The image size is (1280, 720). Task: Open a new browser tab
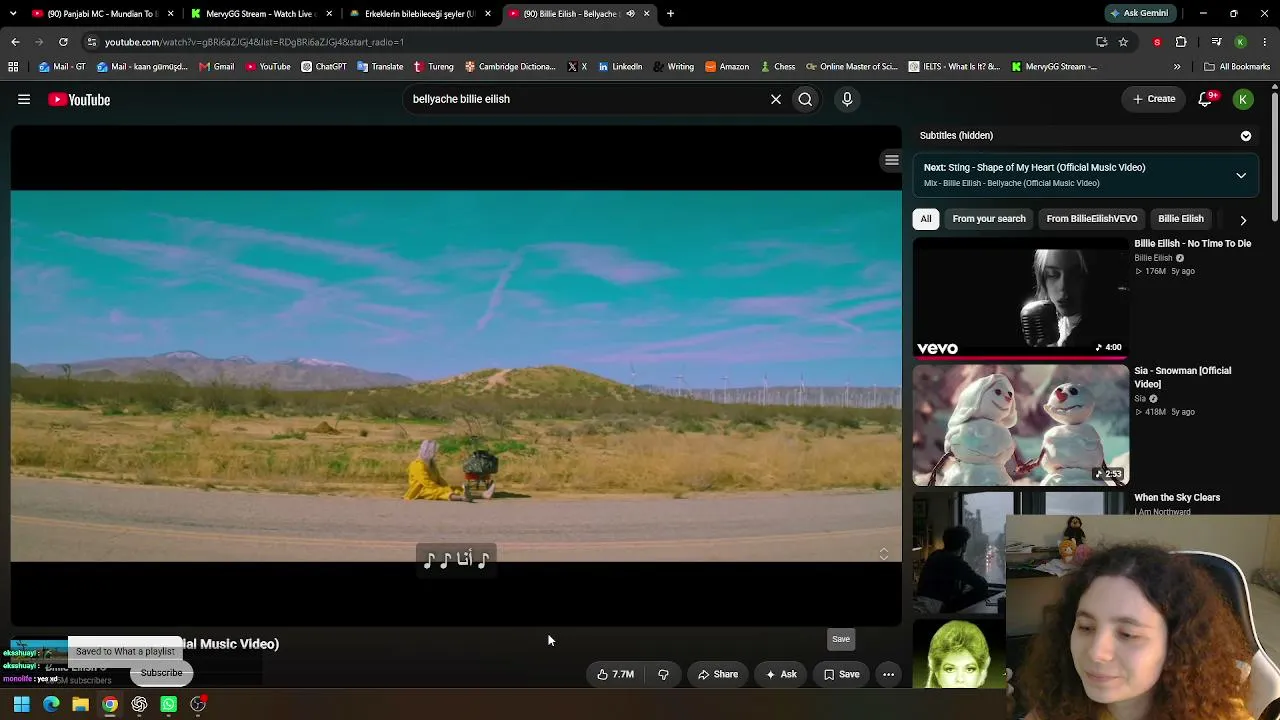[x=670, y=14]
